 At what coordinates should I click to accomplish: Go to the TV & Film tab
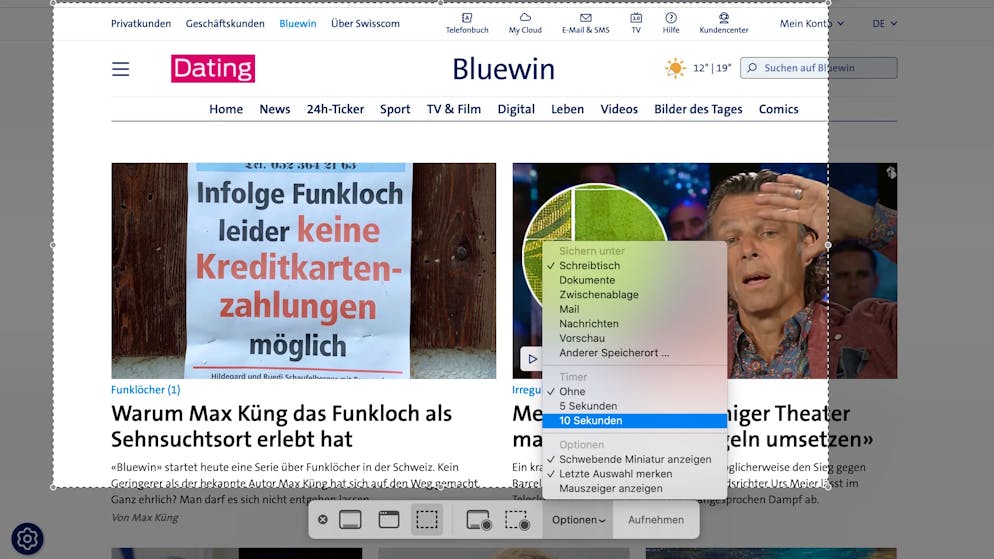point(454,109)
